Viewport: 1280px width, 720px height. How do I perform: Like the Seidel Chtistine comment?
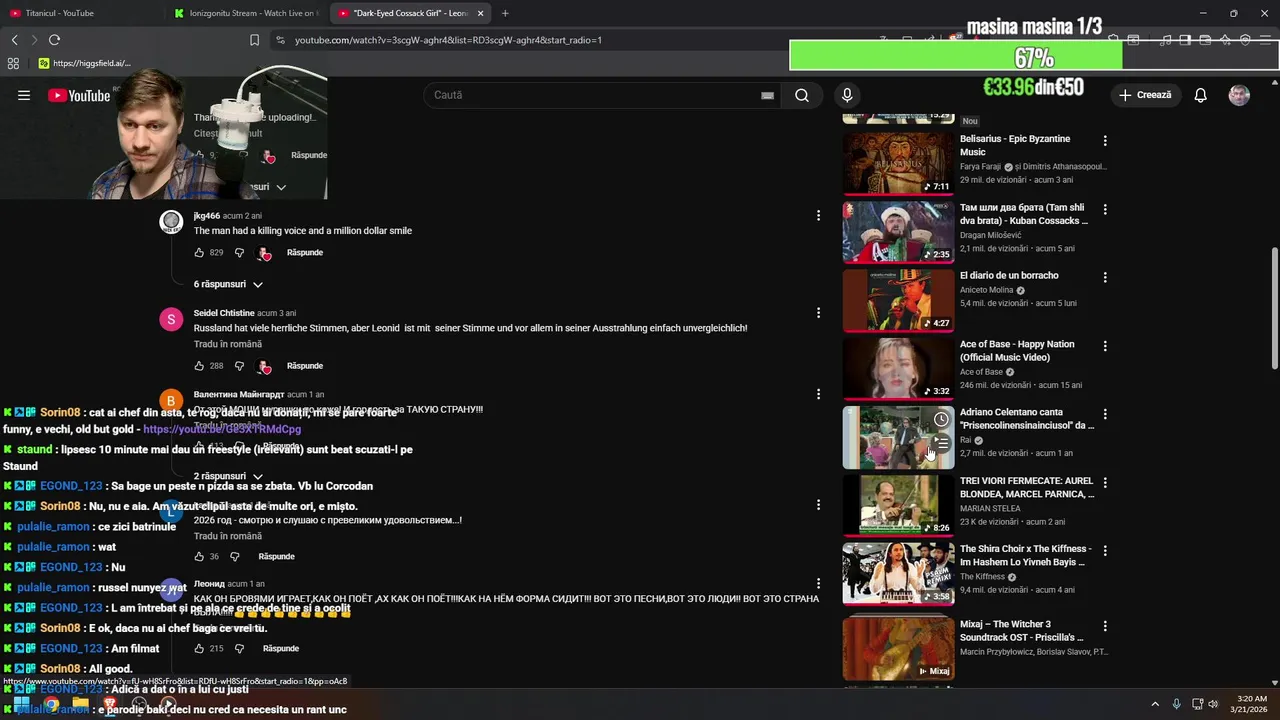pyautogui.click(x=199, y=366)
